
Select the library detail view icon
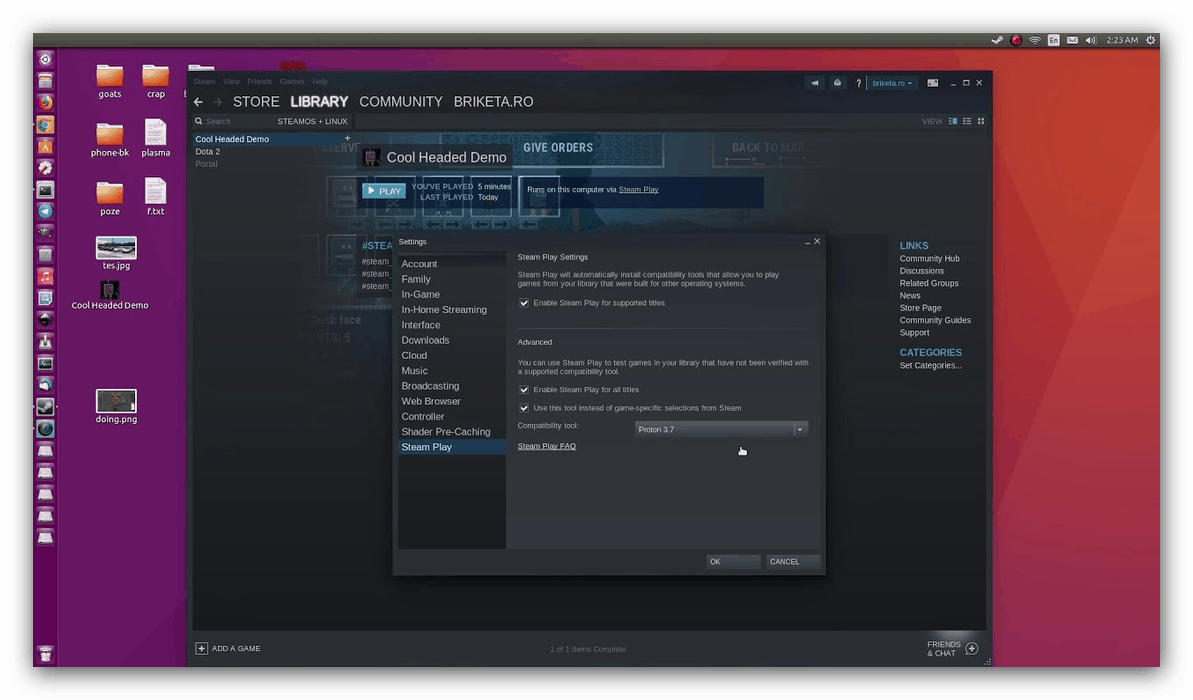pos(953,121)
